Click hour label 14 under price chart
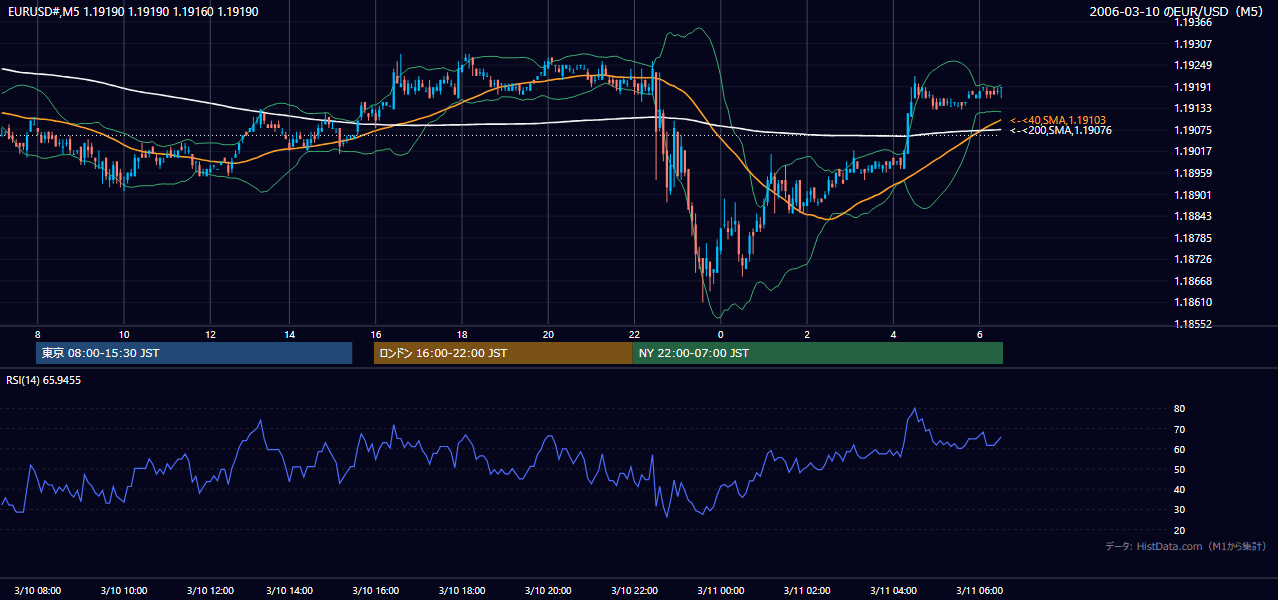 tap(289, 334)
